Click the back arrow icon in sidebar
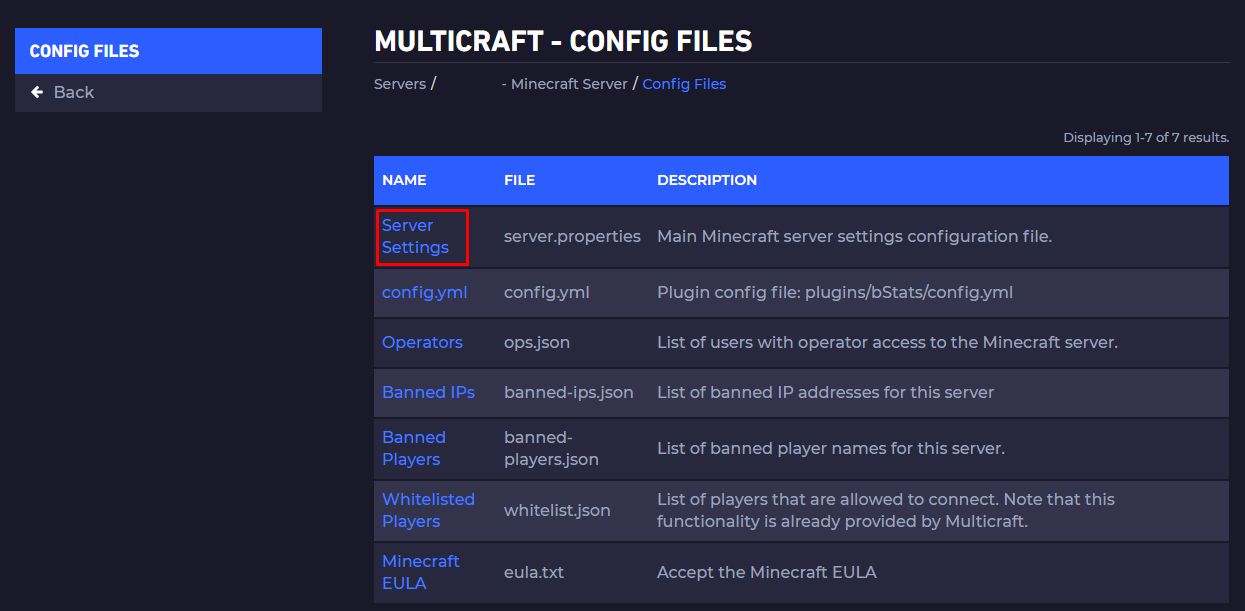This screenshot has width=1245, height=611. click(37, 91)
